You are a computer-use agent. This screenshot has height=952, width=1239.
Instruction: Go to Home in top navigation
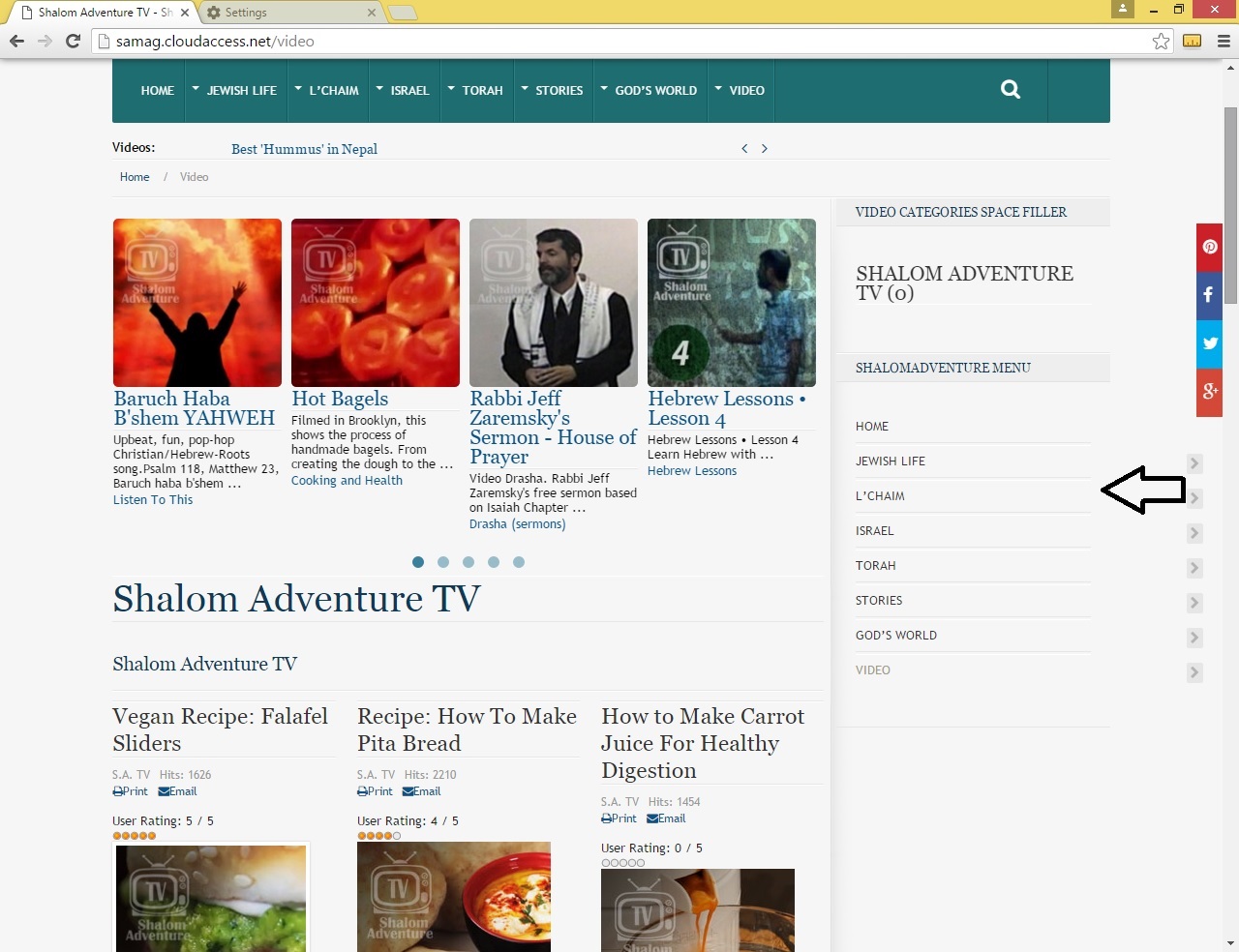(x=157, y=90)
